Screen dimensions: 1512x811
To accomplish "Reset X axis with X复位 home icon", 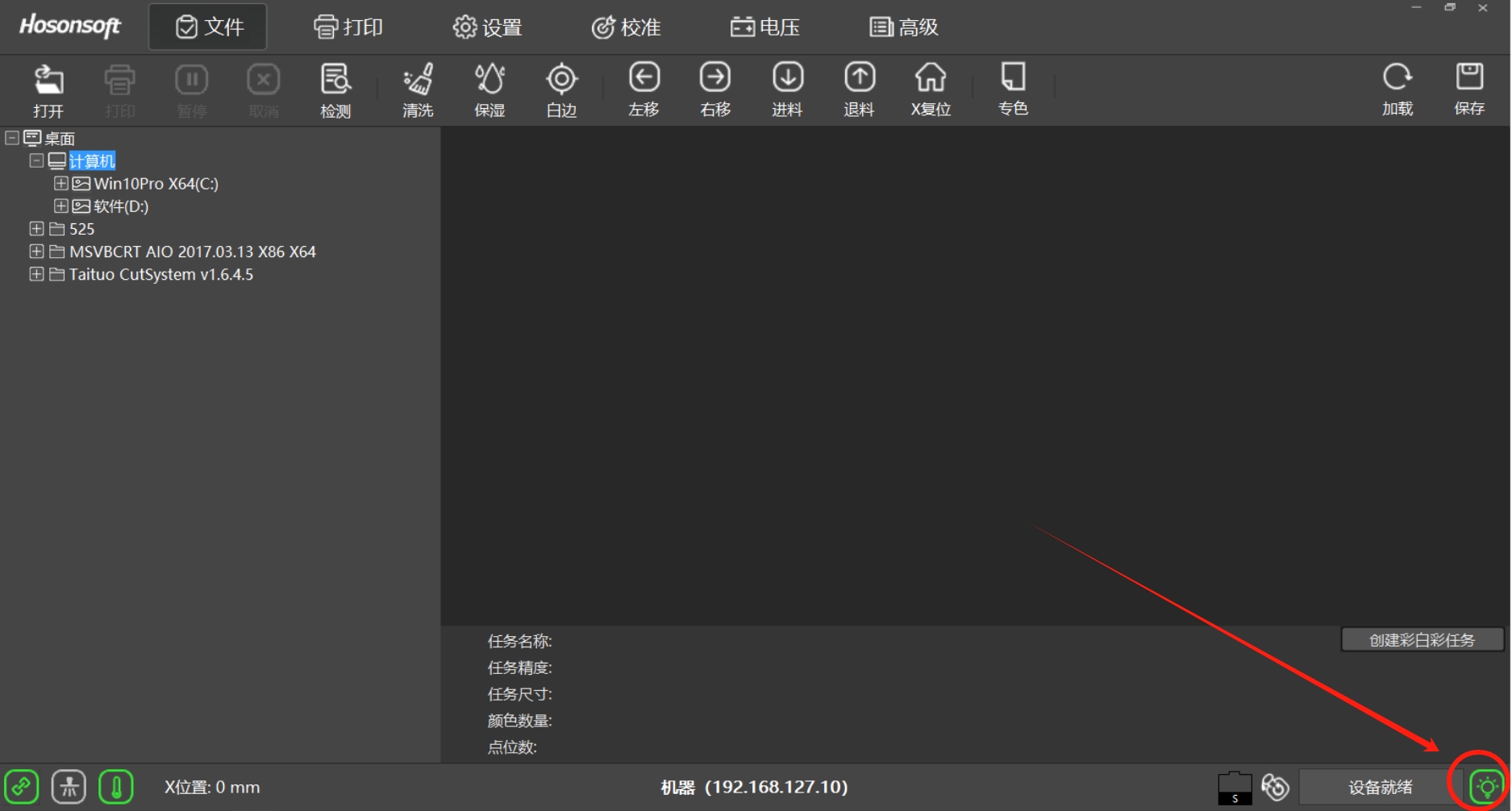I will (x=931, y=89).
